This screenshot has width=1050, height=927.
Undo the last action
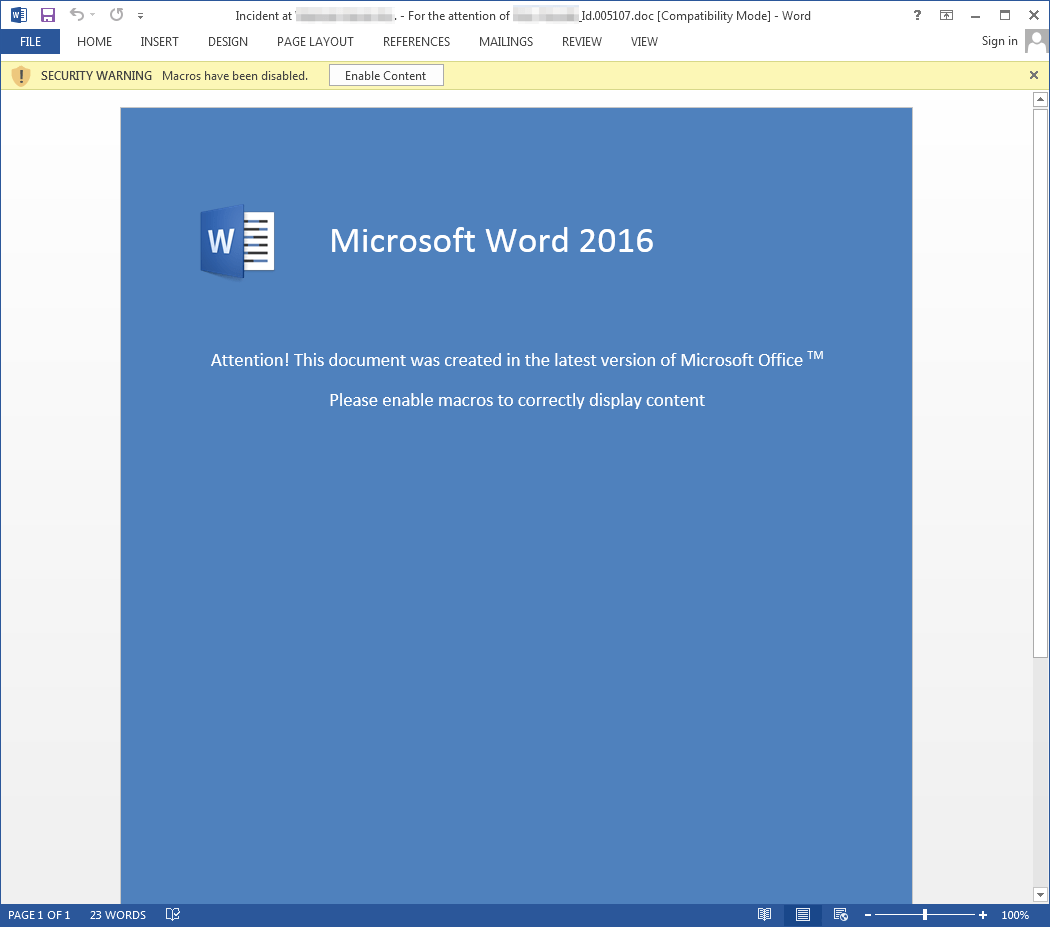pos(77,14)
